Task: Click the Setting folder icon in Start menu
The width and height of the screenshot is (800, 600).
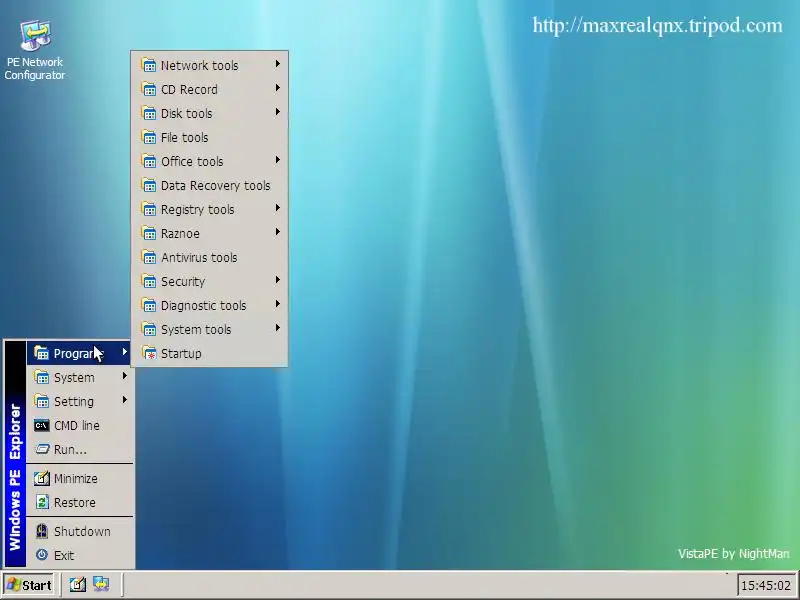Action: pos(41,401)
